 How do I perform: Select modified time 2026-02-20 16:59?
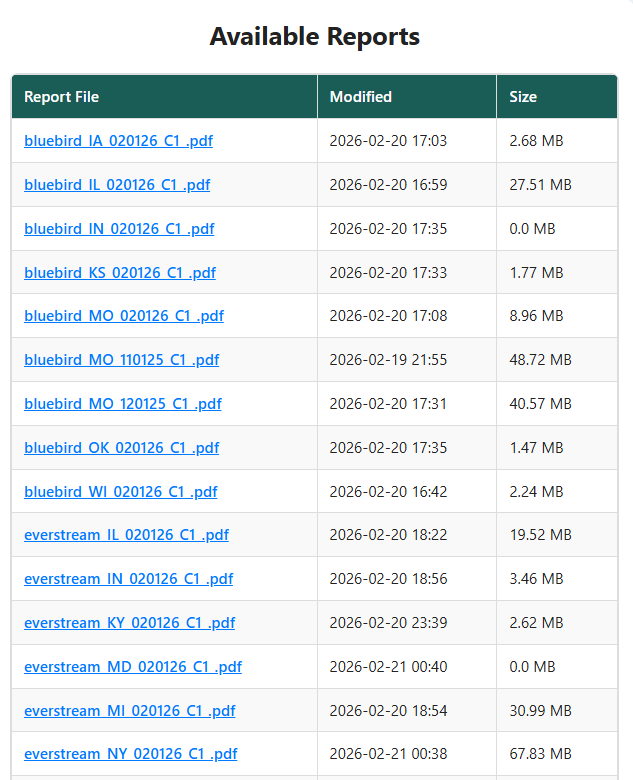(x=388, y=185)
